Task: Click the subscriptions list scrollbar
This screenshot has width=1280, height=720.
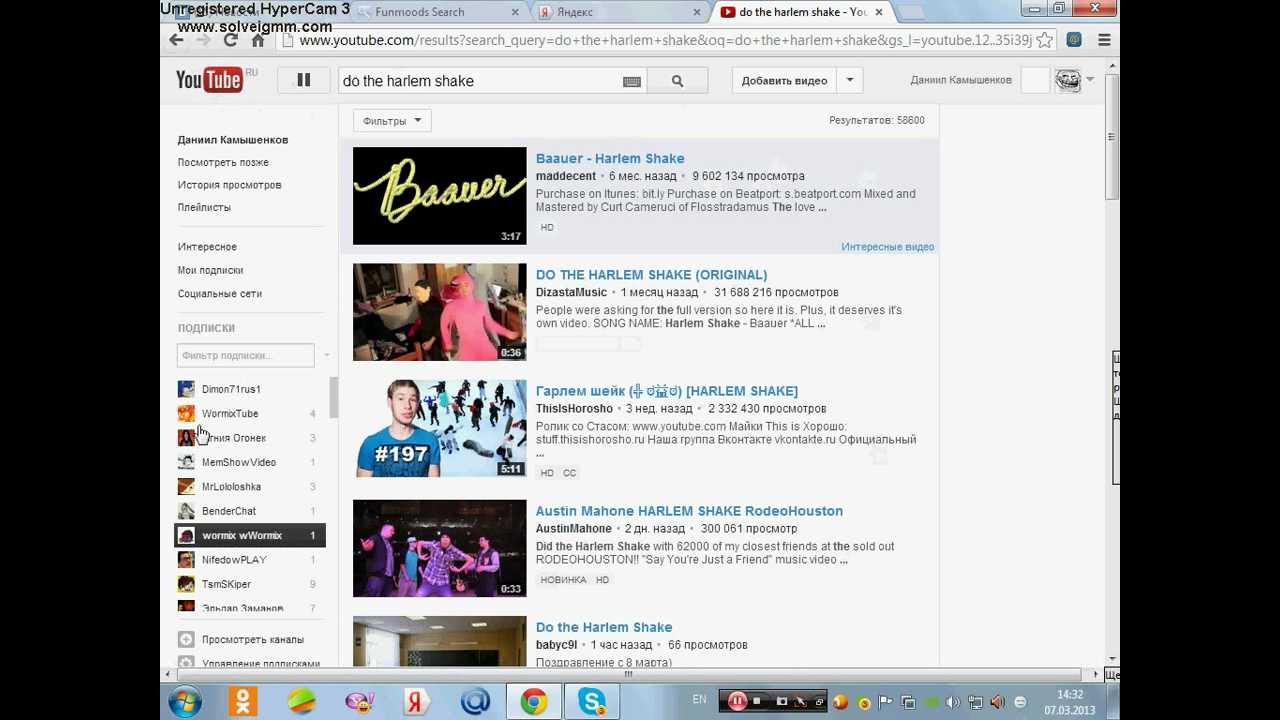Action: pyautogui.click(x=333, y=397)
